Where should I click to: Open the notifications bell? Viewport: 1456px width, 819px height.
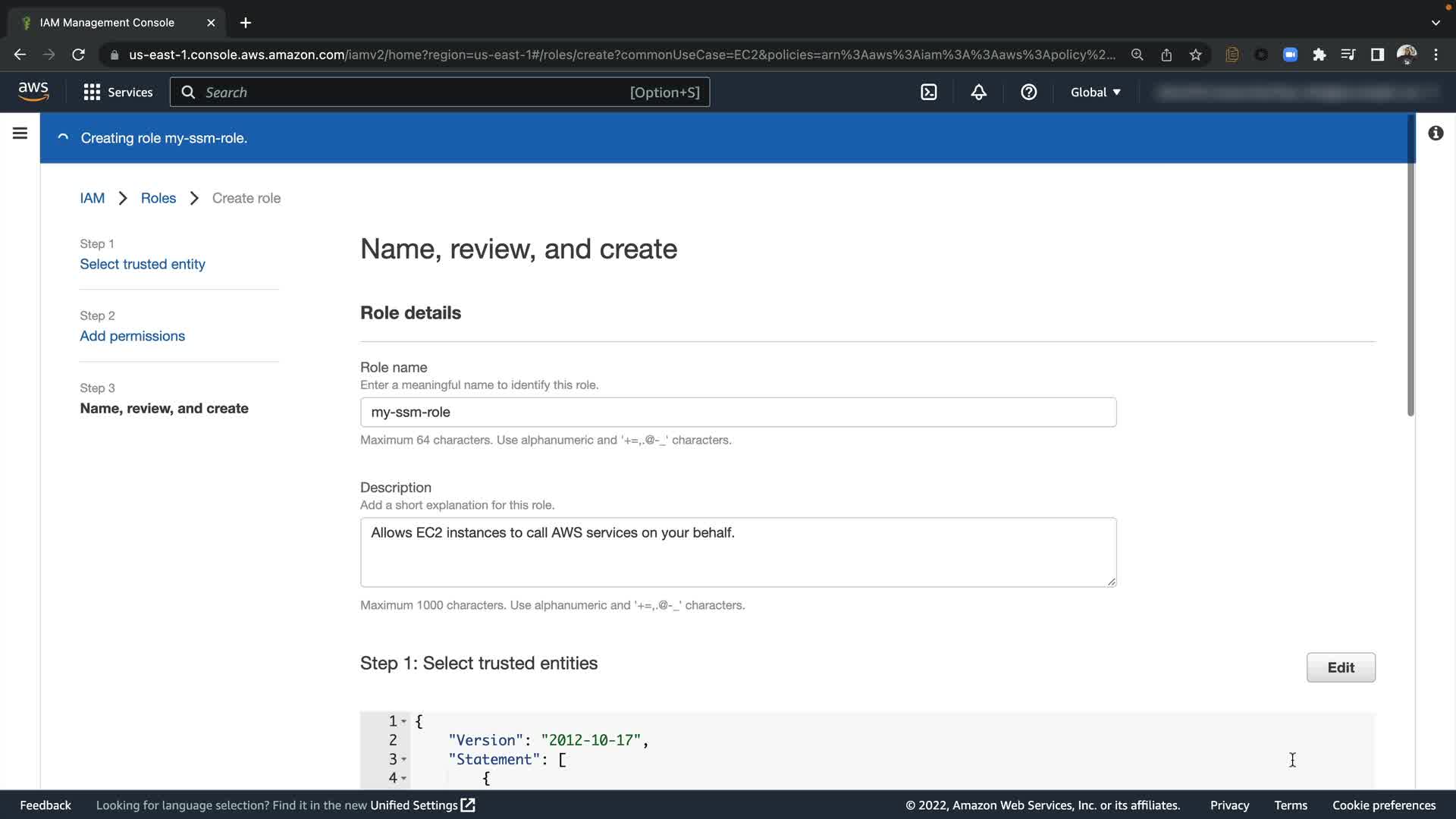point(978,93)
